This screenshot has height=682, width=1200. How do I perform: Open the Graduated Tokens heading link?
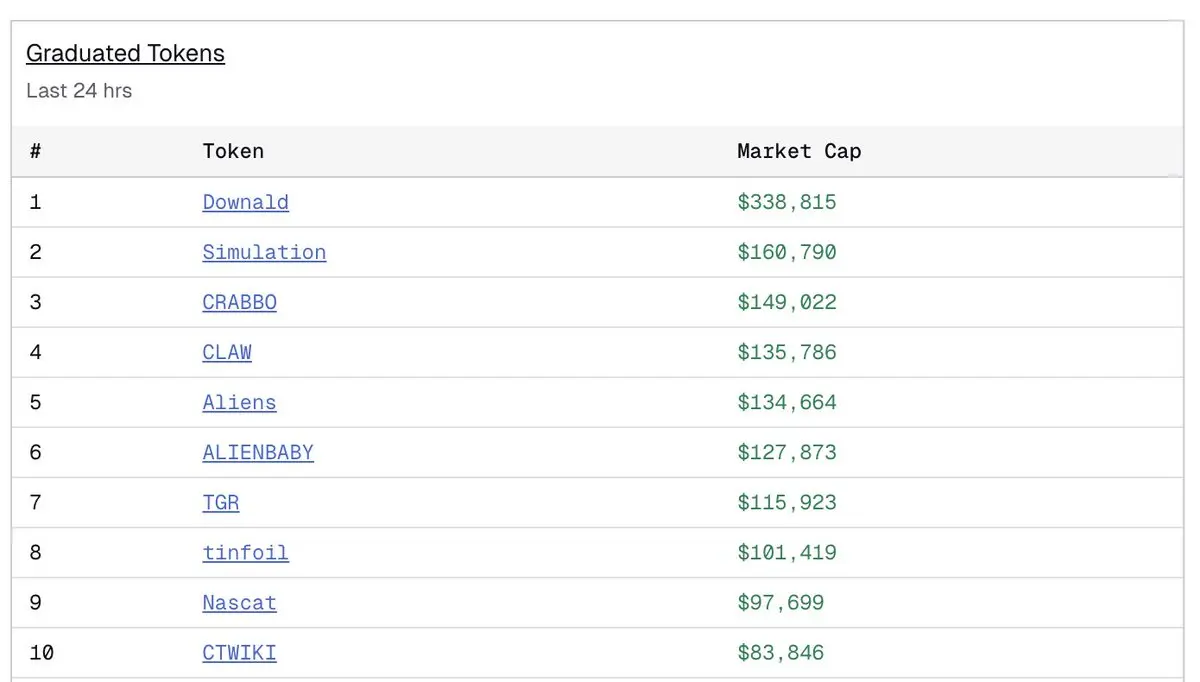(125, 54)
